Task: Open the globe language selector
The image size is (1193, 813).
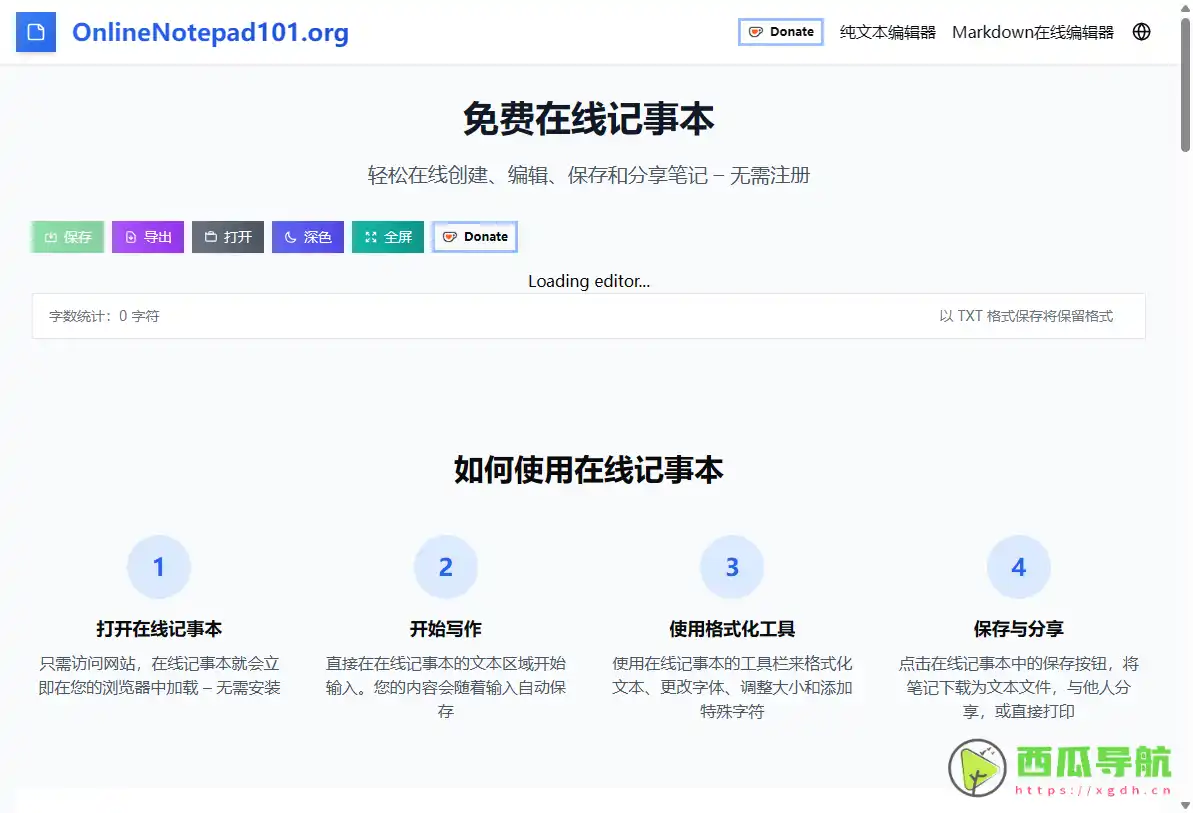Action: click(1141, 32)
